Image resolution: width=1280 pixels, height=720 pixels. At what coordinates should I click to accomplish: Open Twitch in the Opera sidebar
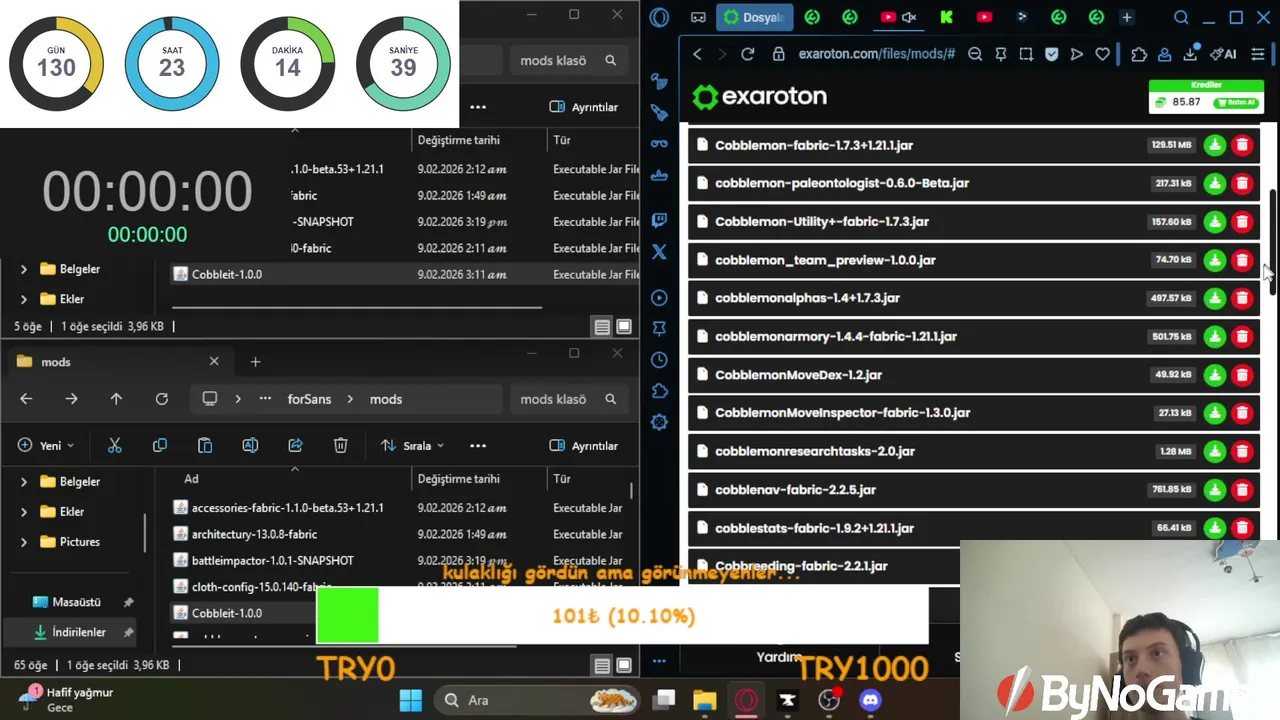[x=659, y=221]
